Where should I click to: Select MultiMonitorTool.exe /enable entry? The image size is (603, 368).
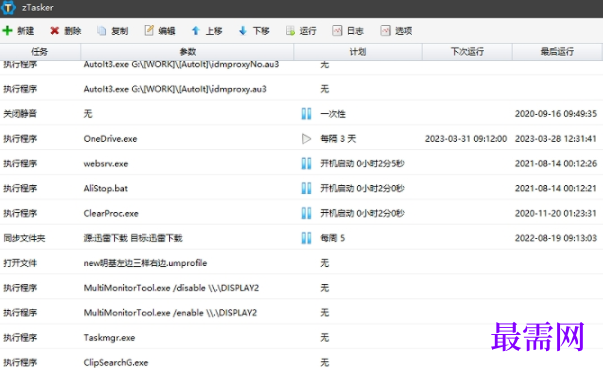(x=170, y=313)
